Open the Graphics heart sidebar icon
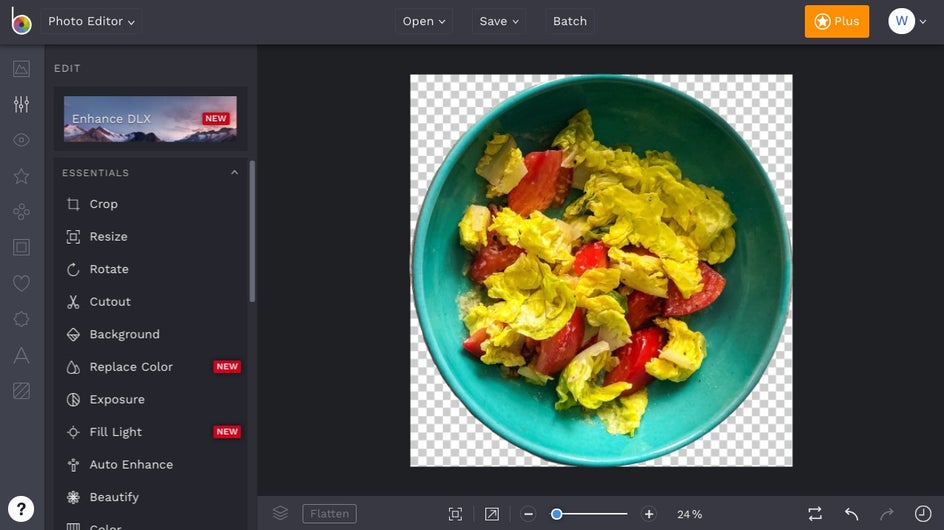The height and width of the screenshot is (530, 944). click(21, 283)
